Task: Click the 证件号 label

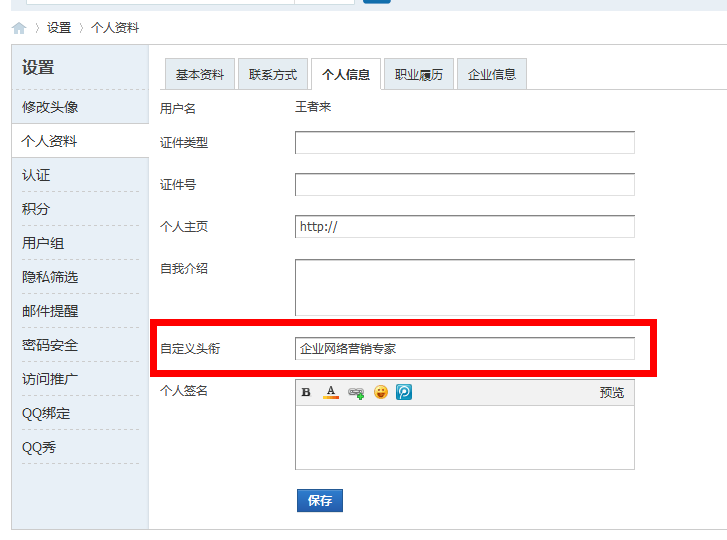Action: tap(178, 184)
